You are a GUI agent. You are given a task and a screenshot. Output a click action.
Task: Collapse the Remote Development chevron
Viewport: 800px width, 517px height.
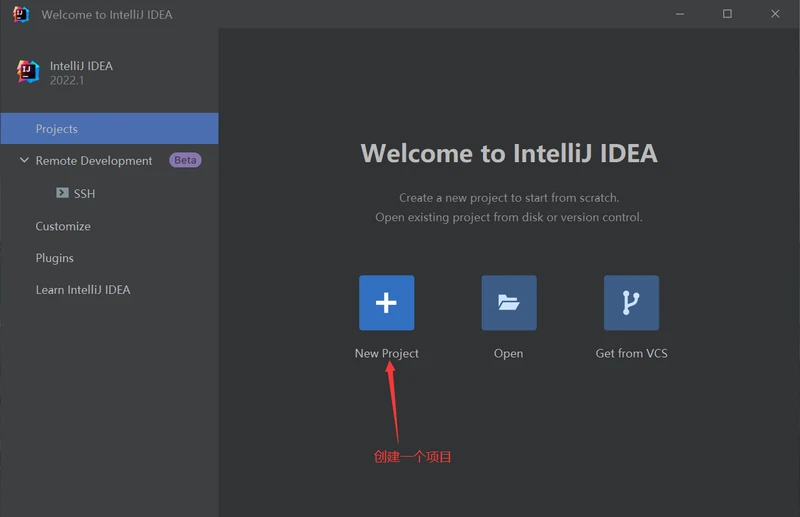[x=24, y=161]
